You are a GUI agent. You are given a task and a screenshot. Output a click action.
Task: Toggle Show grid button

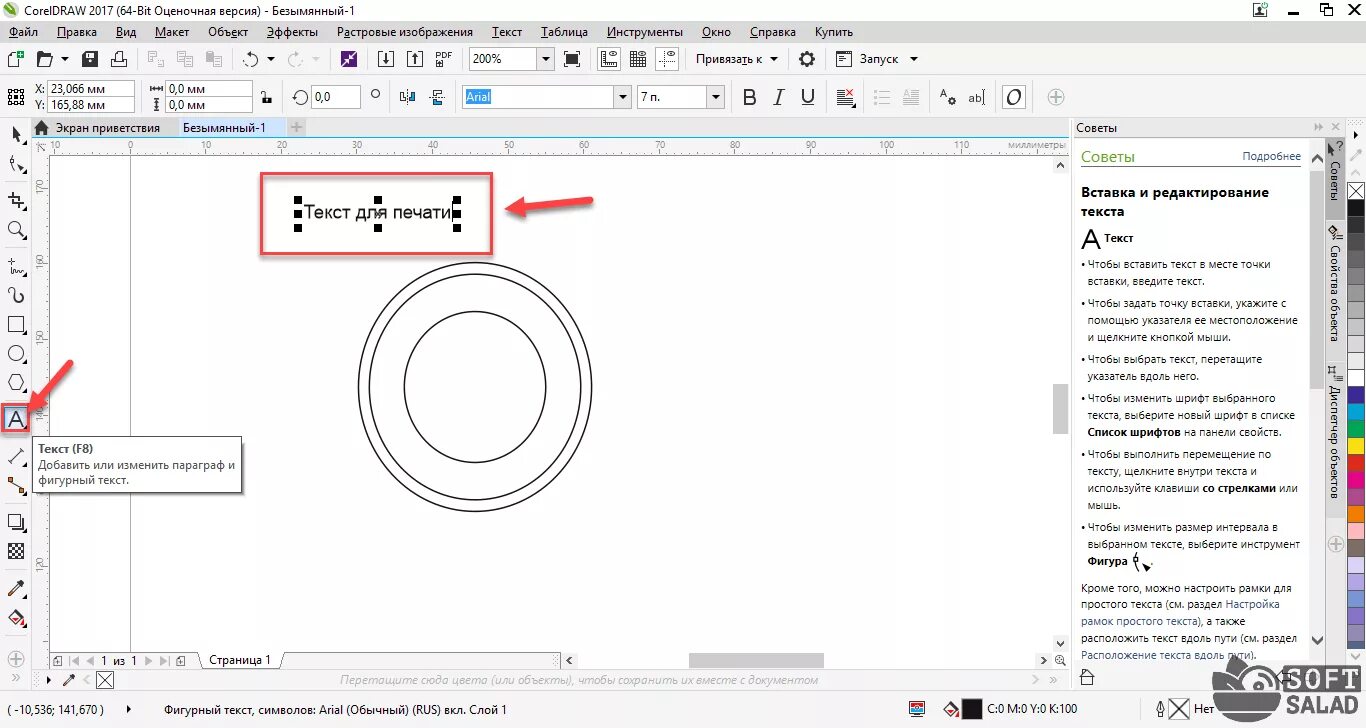click(639, 59)
